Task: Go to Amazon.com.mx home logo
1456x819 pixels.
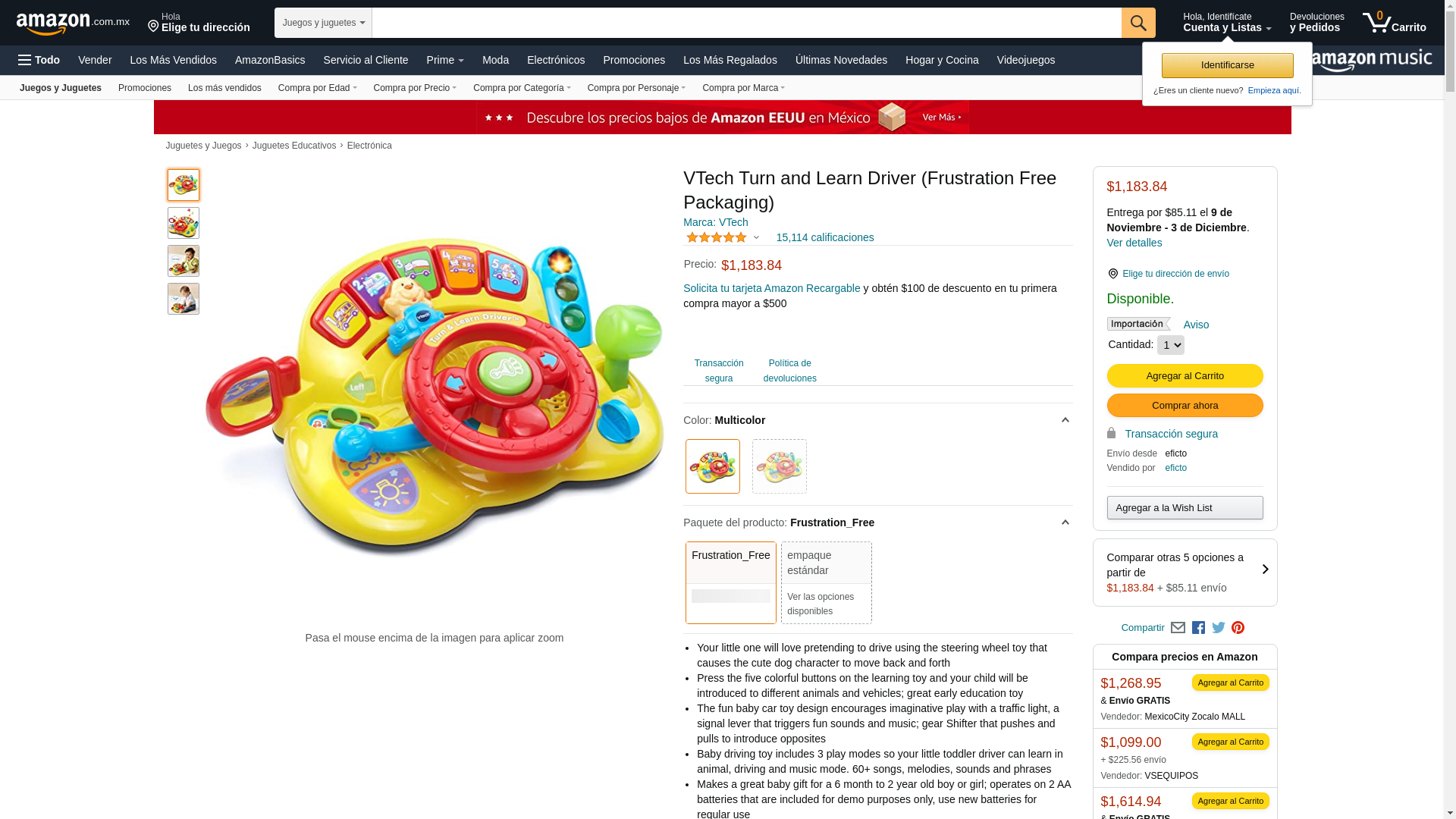Action: (73, 24)
